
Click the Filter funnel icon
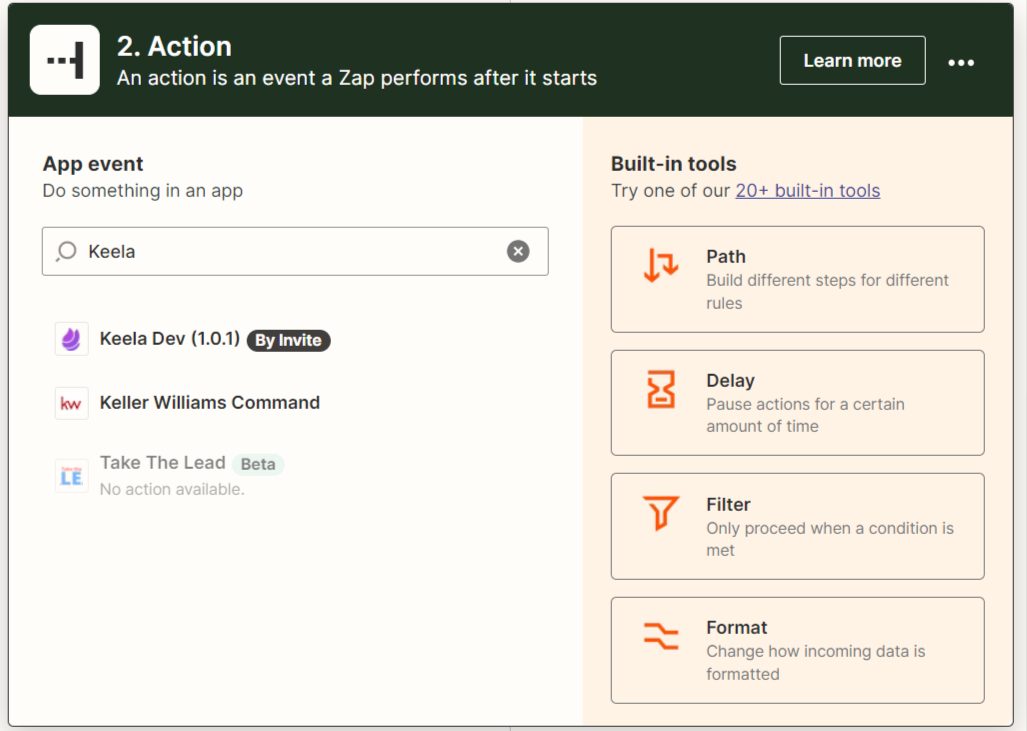click(x=661, y=512)
